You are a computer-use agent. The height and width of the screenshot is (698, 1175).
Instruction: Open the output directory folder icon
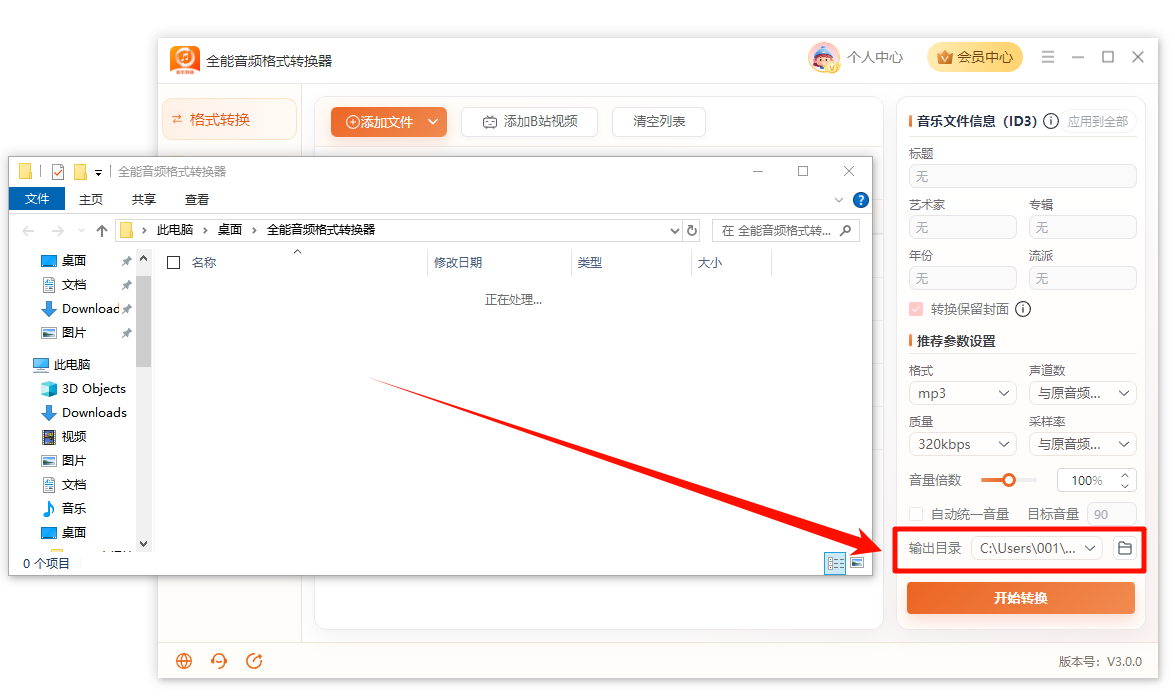pyautogui.click(x=1124, y=548)
